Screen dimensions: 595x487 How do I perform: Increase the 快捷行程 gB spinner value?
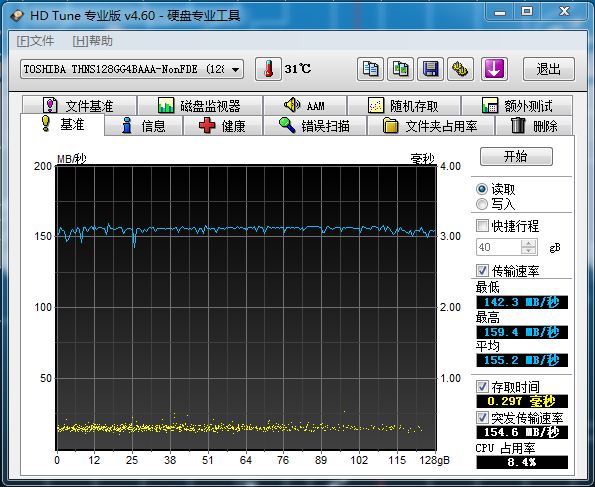click(529, 243)
